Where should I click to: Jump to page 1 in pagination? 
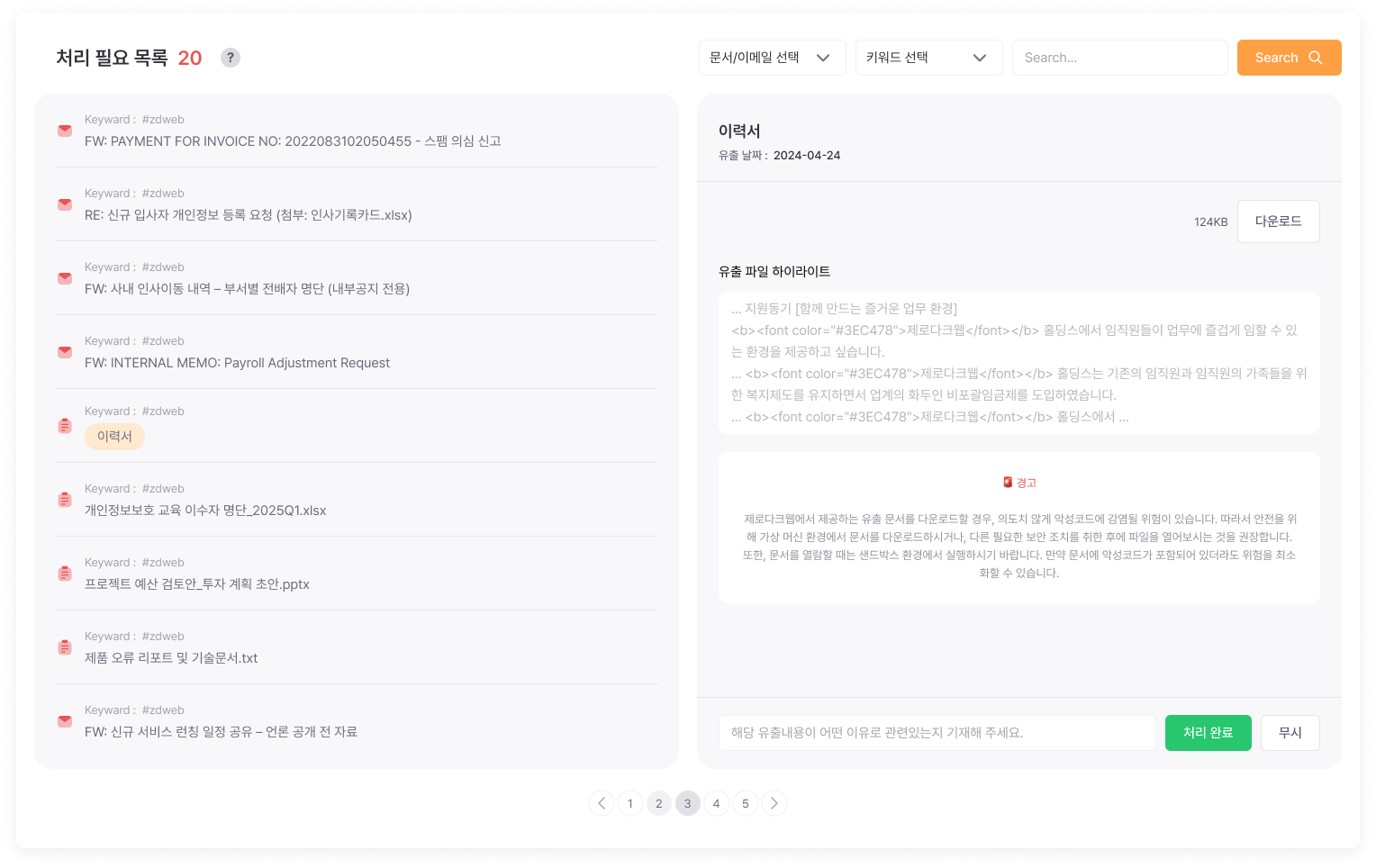point(630,803)
